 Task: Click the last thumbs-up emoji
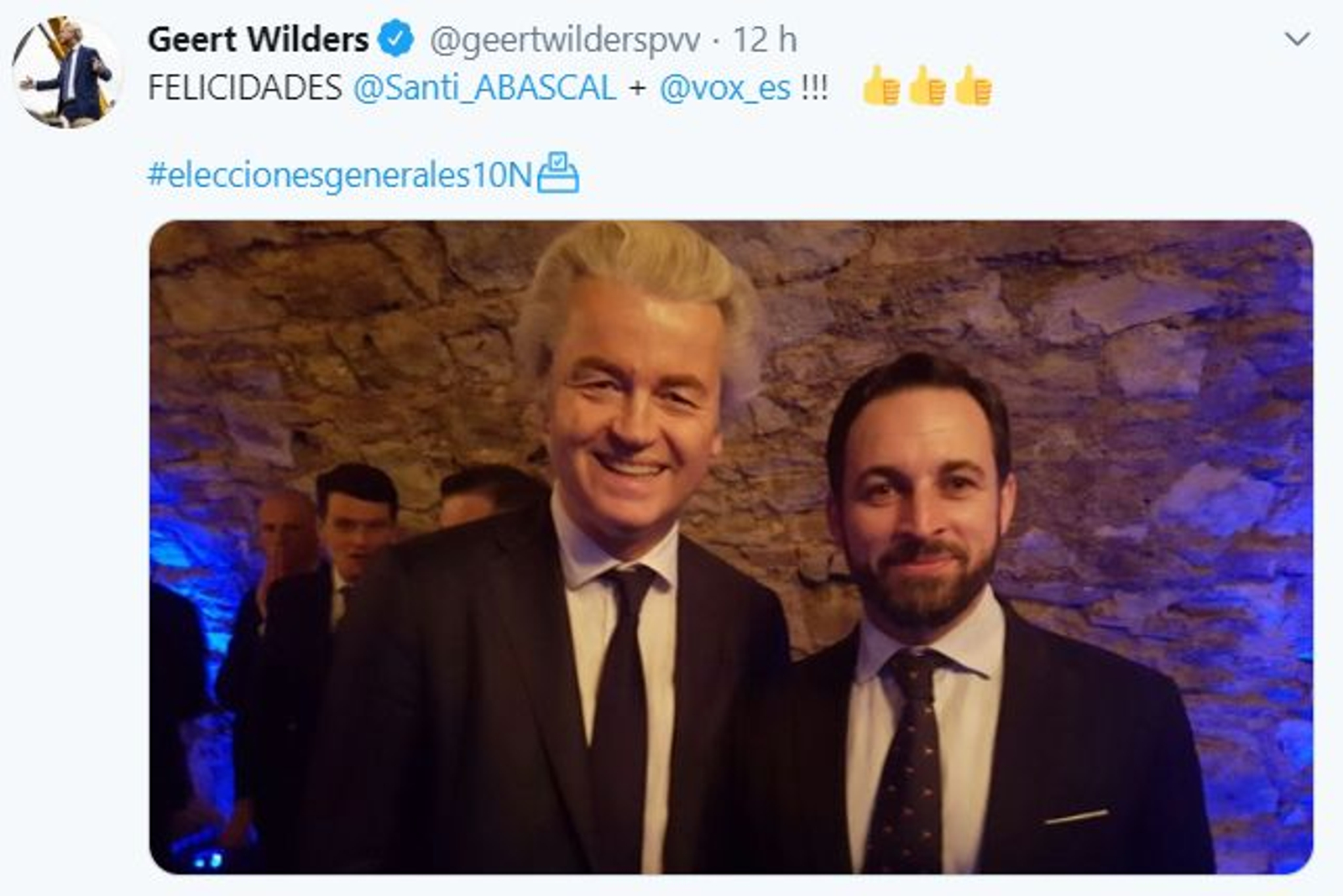pyautogui.click(x=974, y=85)
